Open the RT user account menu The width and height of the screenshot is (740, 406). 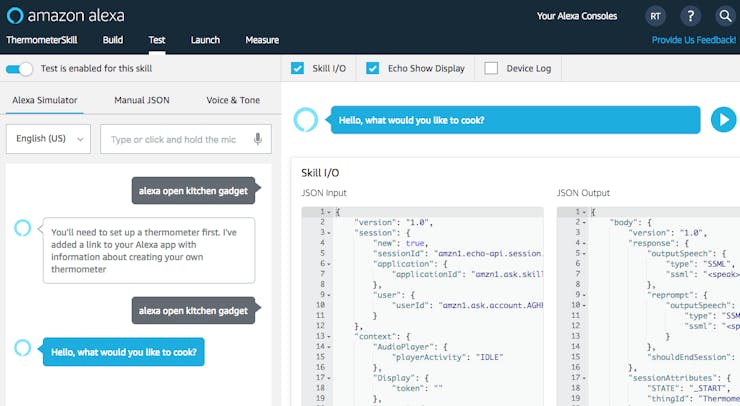656,16
